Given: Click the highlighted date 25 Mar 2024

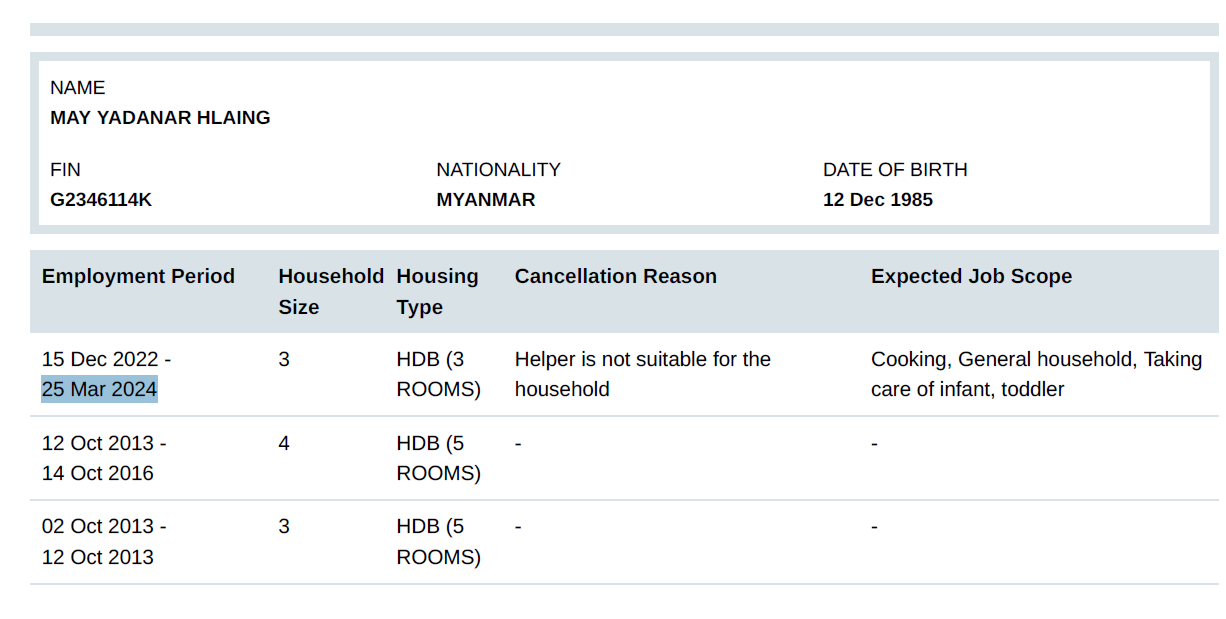Looking at the screenshot, I should point(99,389).
